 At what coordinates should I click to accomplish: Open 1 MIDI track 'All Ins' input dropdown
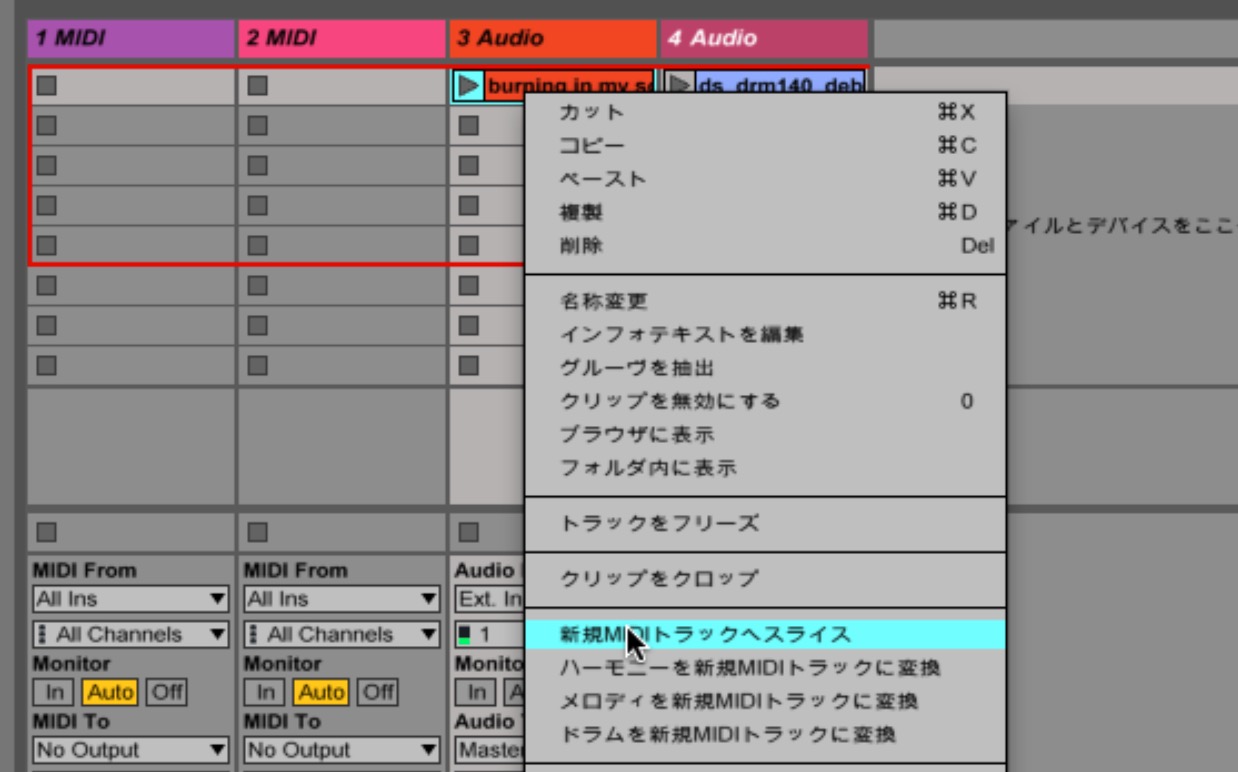[131, 599]
